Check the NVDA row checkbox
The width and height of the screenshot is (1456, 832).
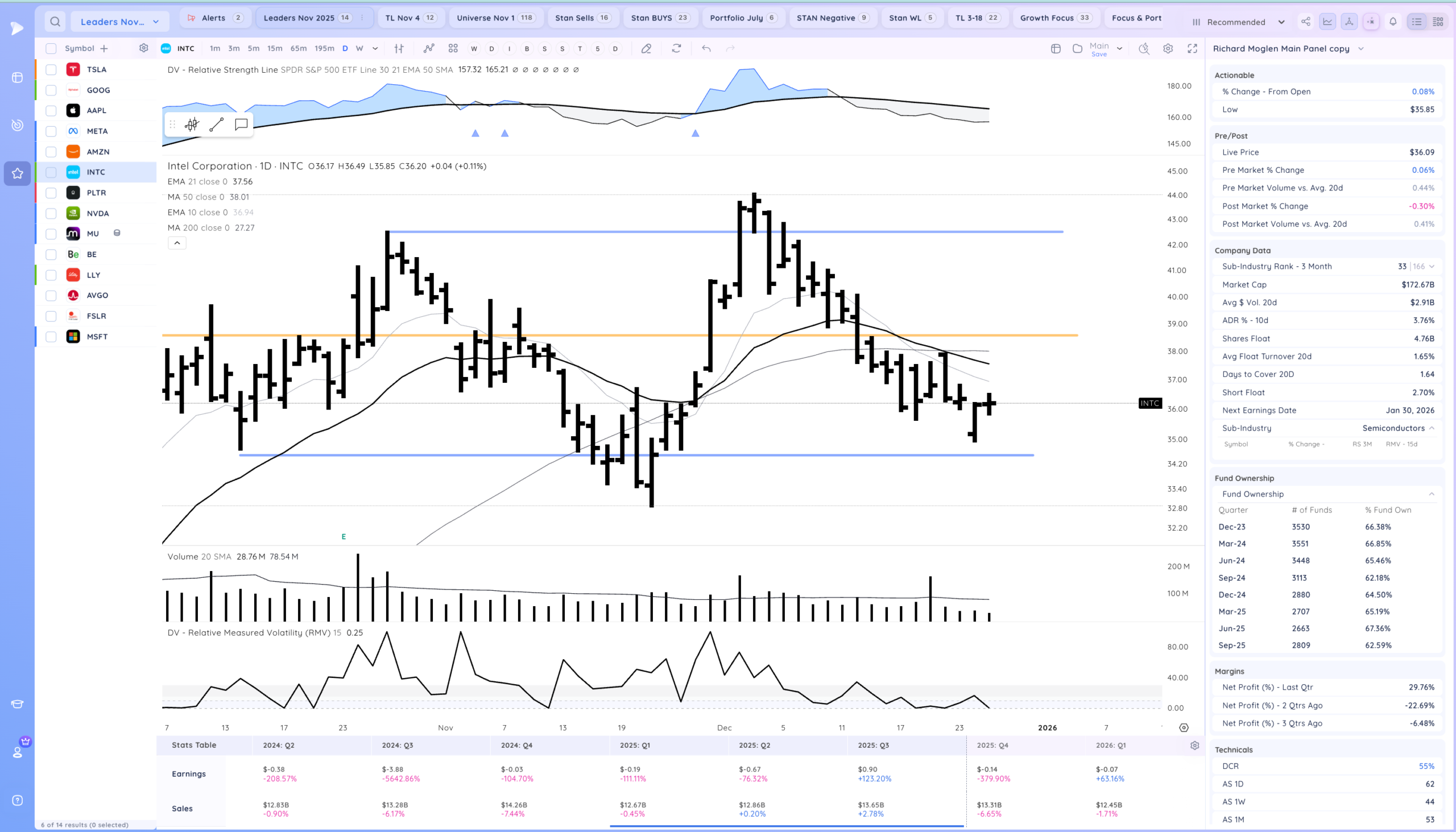(51, 213)
